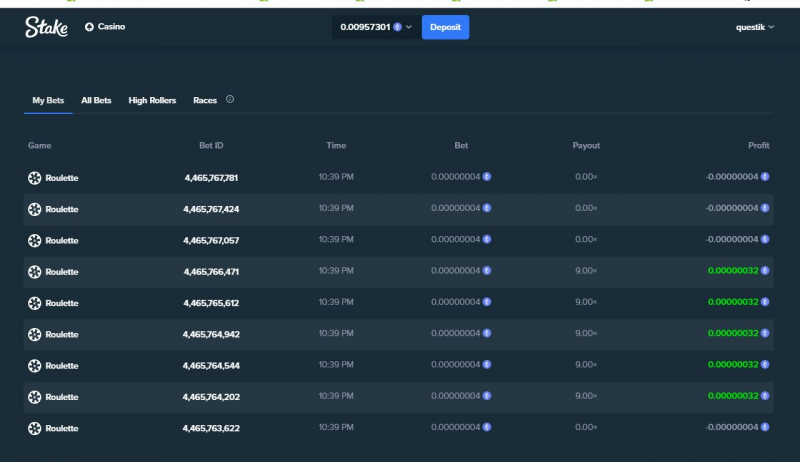Click ETH icon in Bet column, row 4,465,766,471
The image size is (800, 462).
(x=487, y=271)
